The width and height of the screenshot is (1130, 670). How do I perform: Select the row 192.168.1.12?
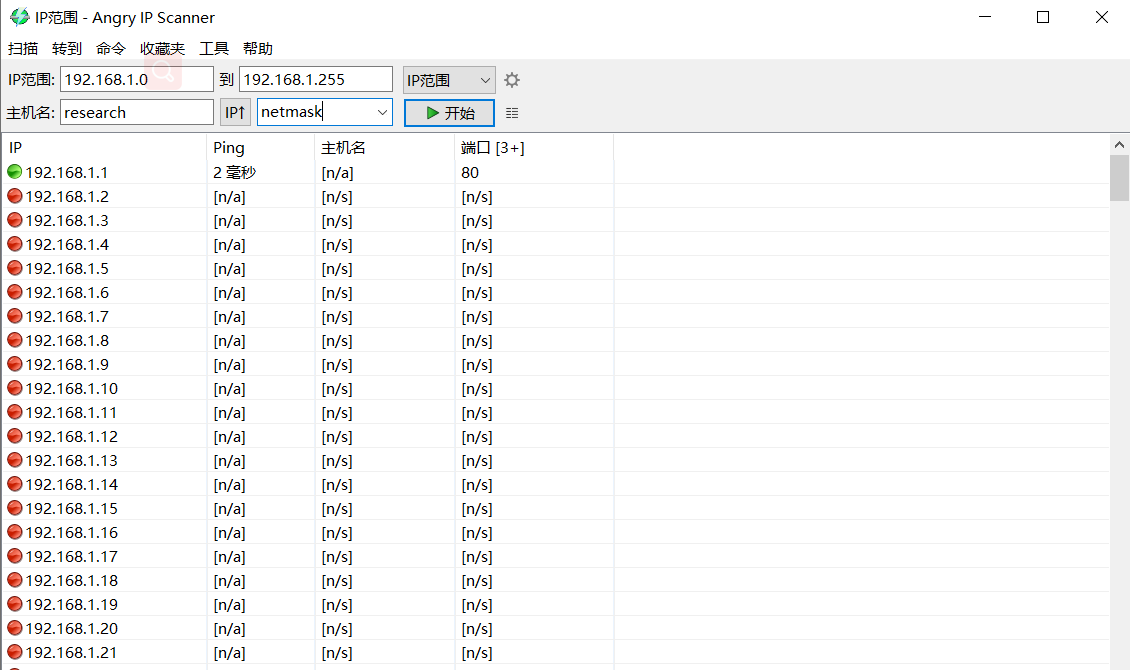coord(555,437)
